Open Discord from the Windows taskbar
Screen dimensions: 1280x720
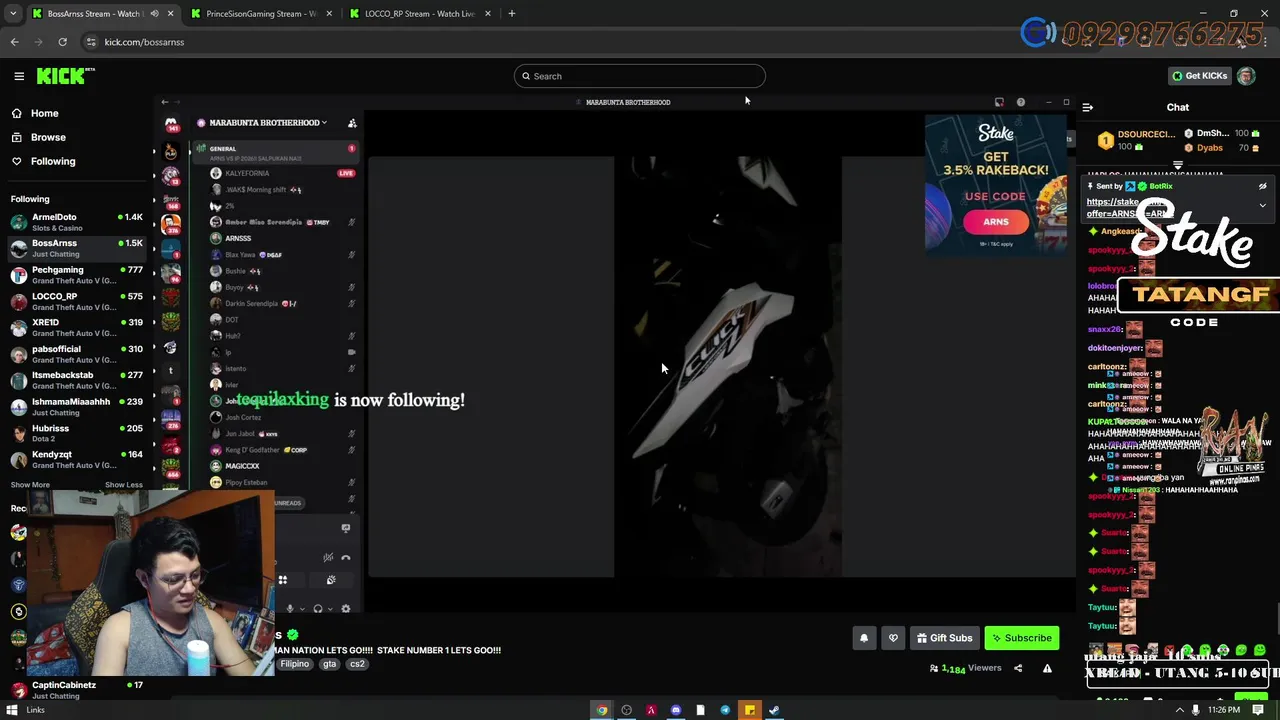(x=676, y=710)
